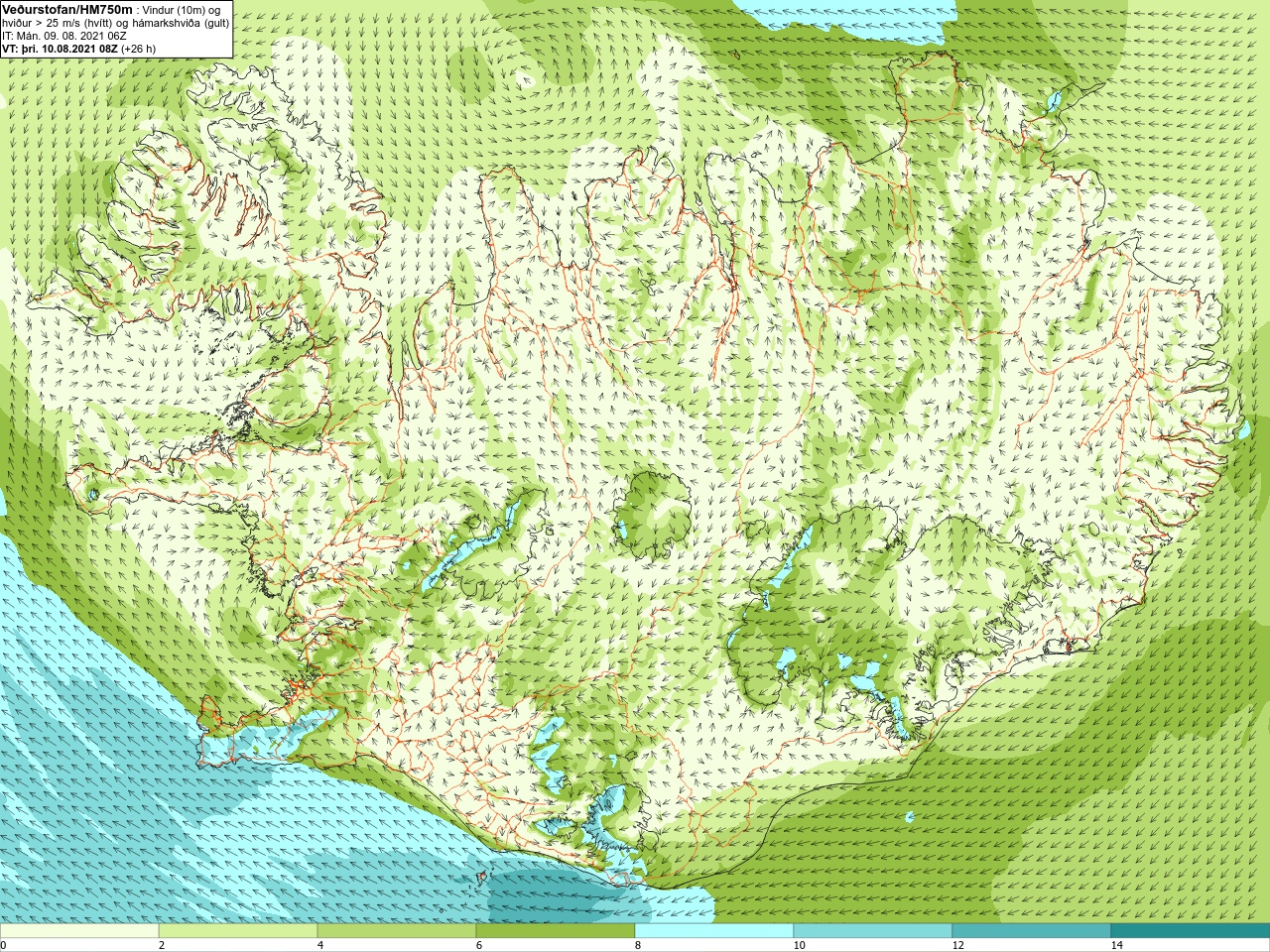Click the pale yellow 0–2 legend color band
The width and height of the screenshot is (1270, 952).
(79, 931)
